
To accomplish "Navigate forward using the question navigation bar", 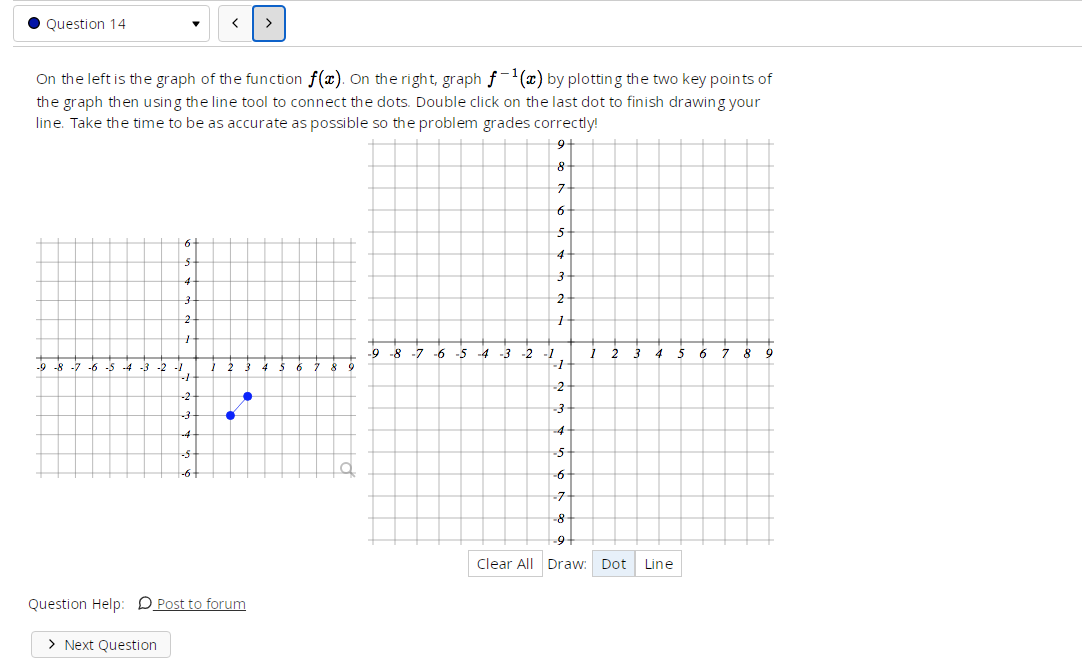I will 268,23.
